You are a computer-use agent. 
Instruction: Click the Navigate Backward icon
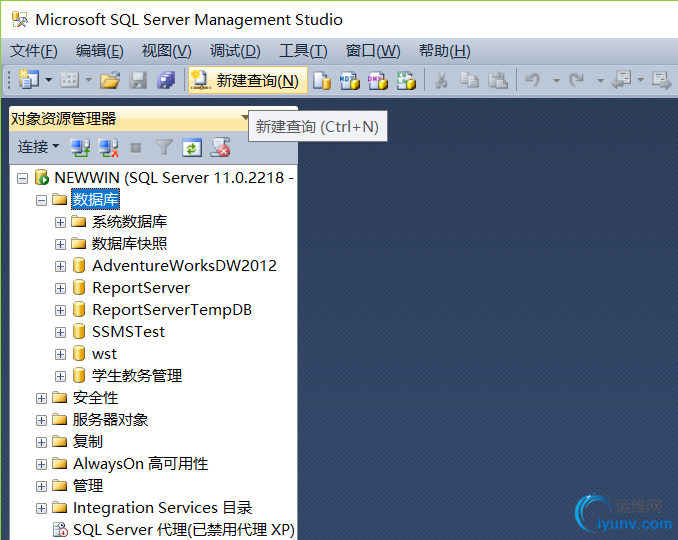point(622,80)
